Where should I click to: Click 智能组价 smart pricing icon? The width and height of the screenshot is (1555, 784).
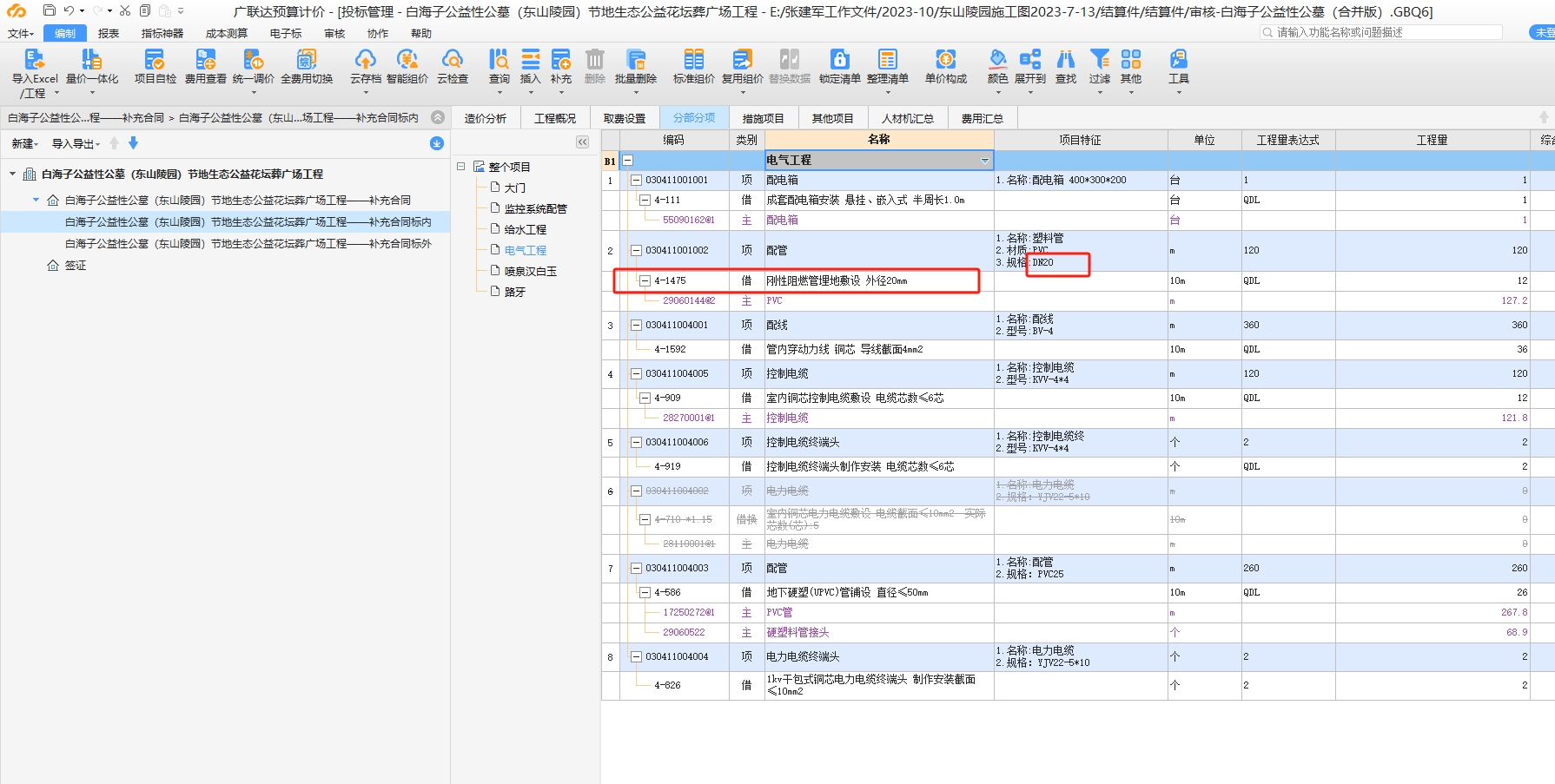click(407, 59)
